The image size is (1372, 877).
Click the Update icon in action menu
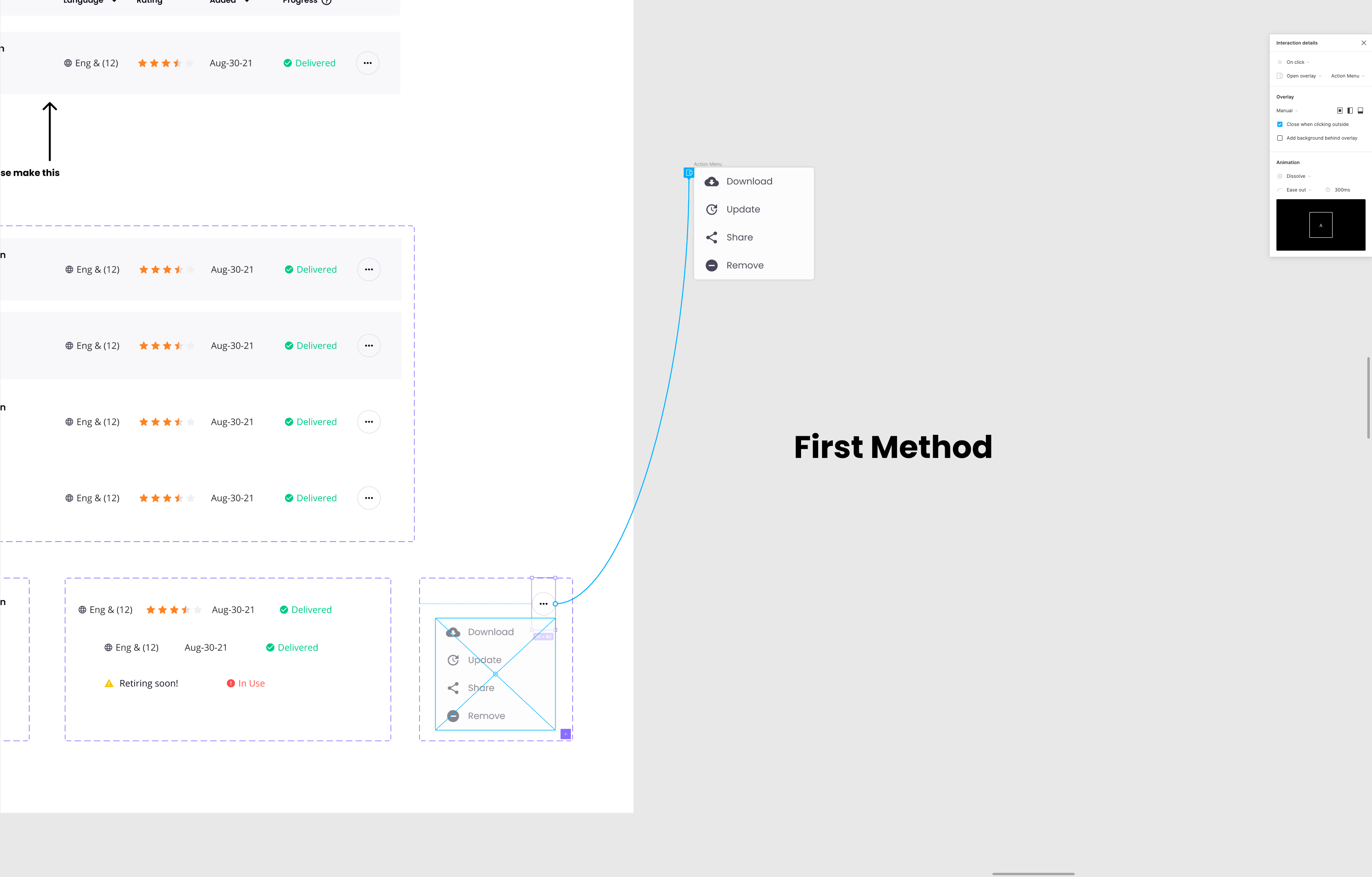click(x=711, y=209)
